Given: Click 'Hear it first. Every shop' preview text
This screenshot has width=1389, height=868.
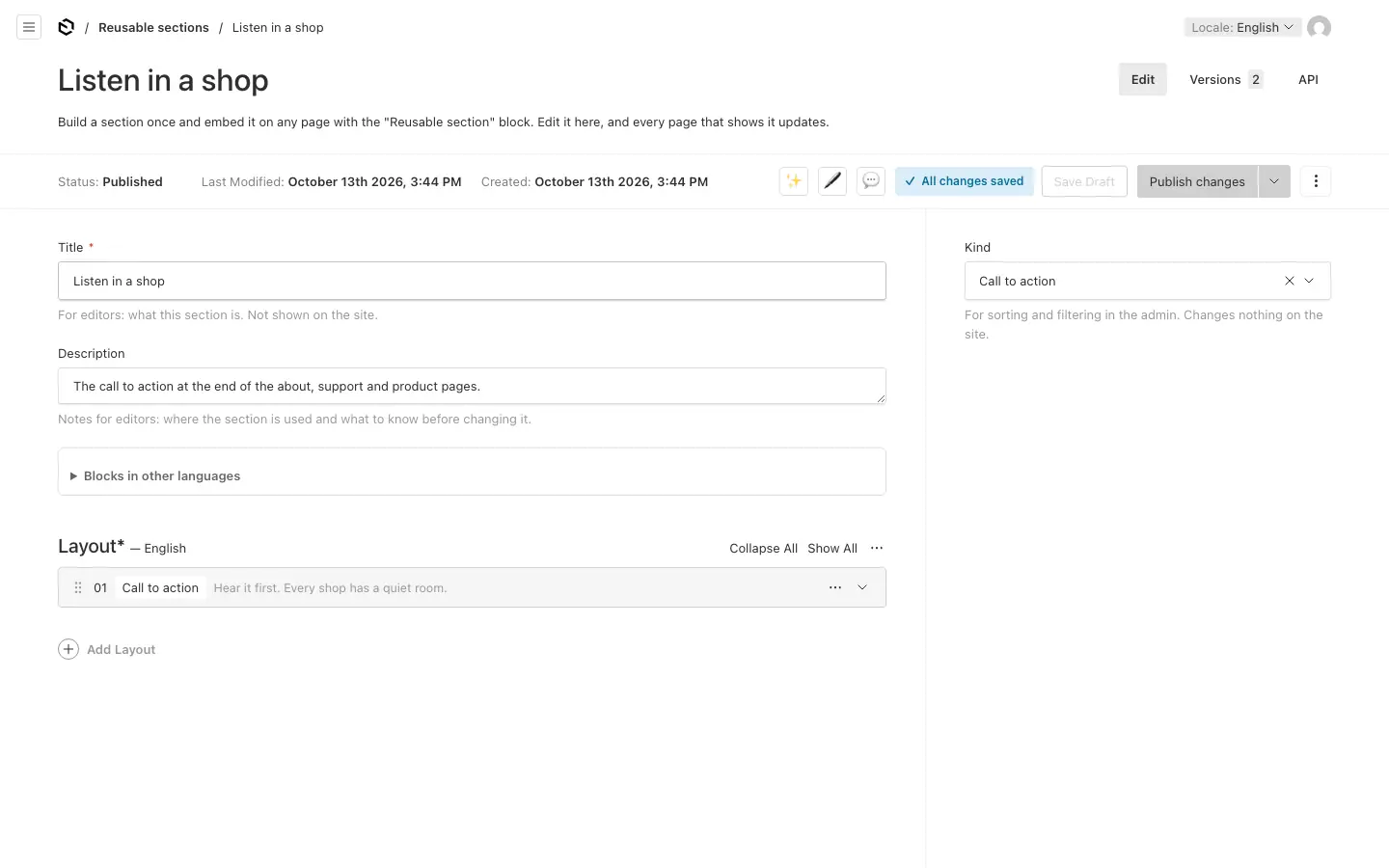Looking at the screenshot, I should 330,587.
